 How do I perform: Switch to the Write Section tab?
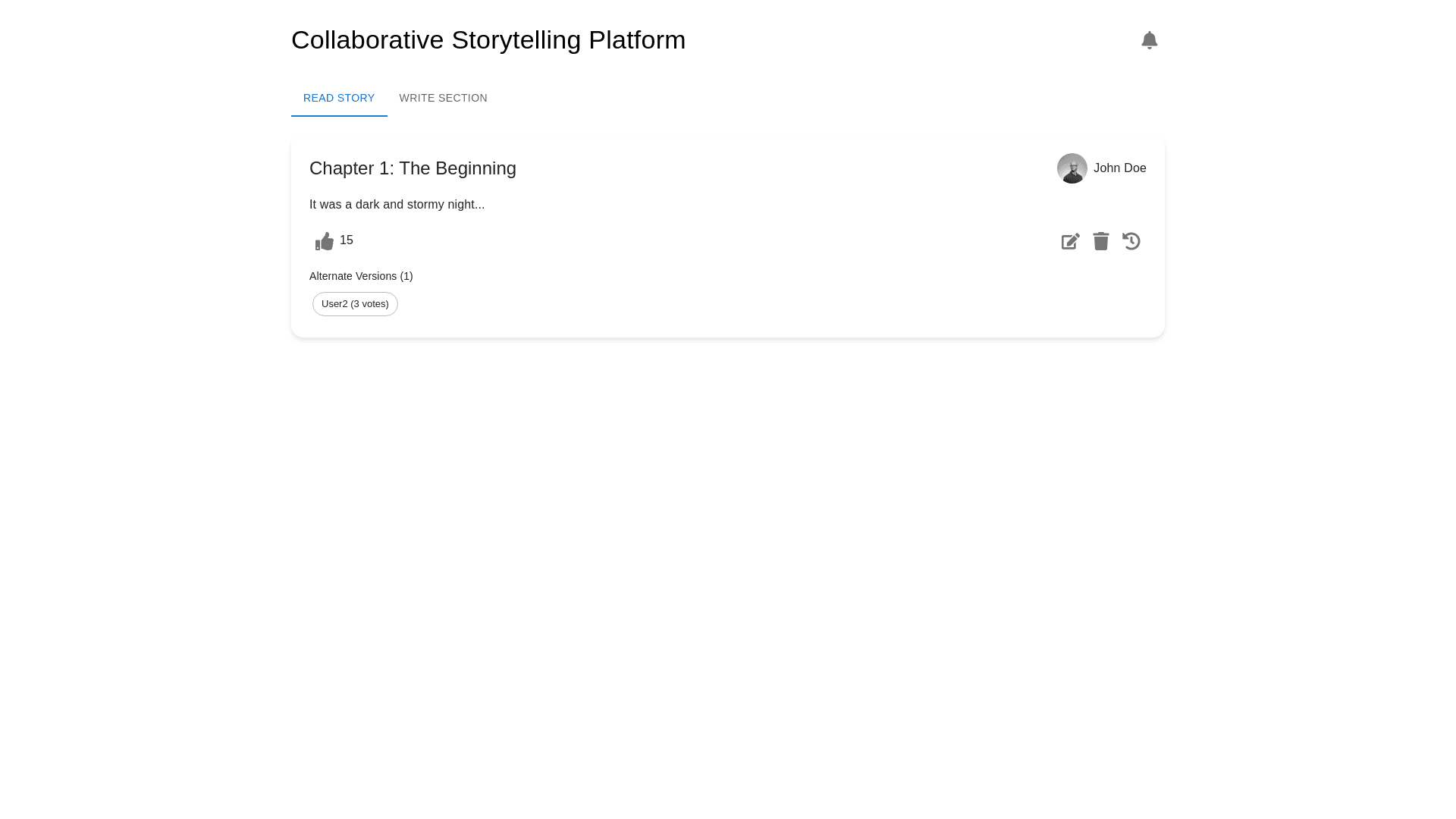pyautogui.click(x=443, y=99)
